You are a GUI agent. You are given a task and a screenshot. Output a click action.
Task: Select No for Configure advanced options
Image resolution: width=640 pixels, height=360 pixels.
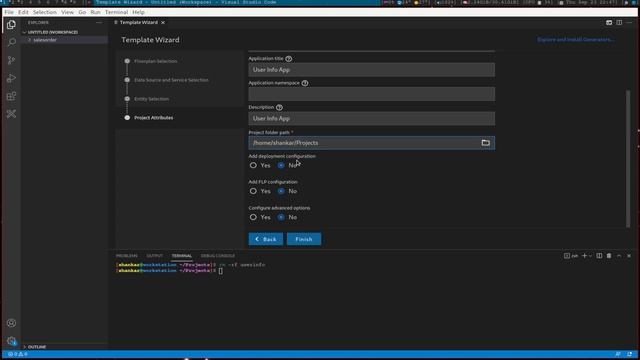(281, 217)
